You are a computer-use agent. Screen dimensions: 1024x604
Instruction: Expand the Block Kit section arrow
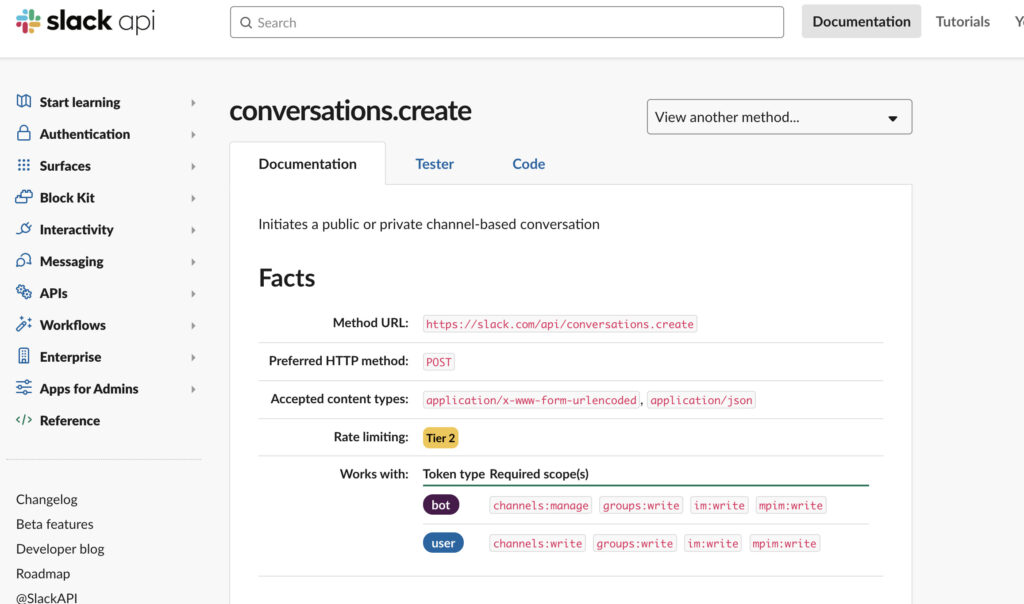(x=193, y=198)
